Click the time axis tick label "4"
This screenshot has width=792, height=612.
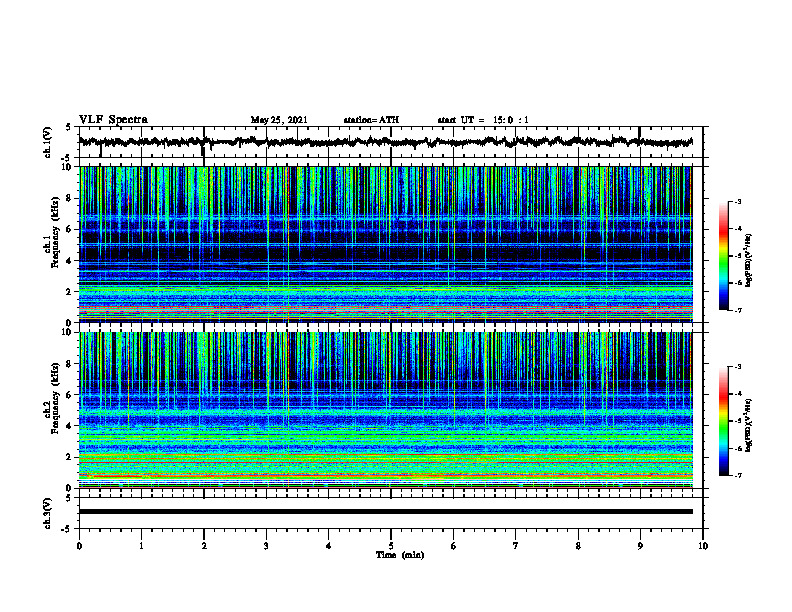coord(329,546)
